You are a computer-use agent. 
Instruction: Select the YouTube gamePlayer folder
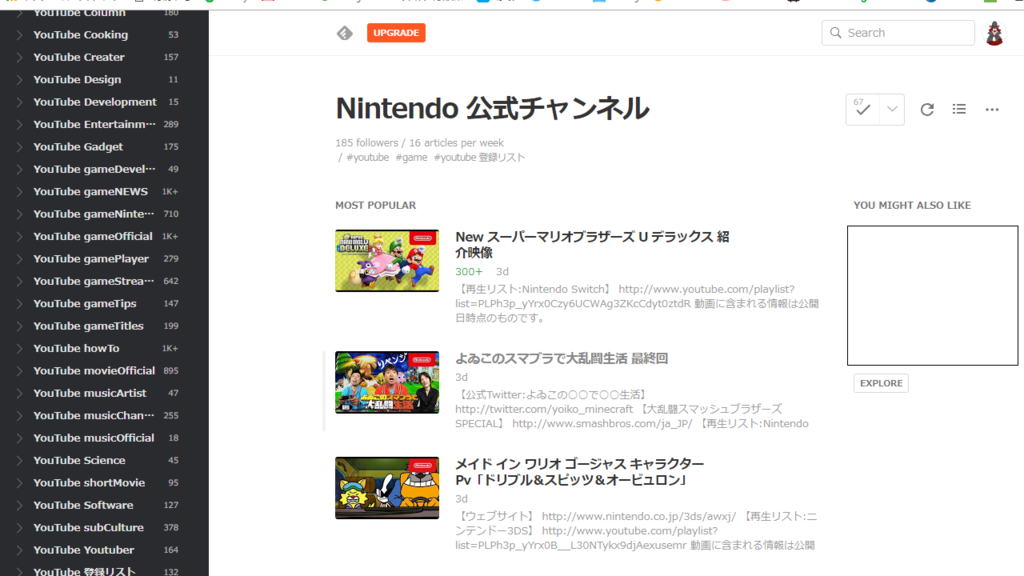point(91,259)
